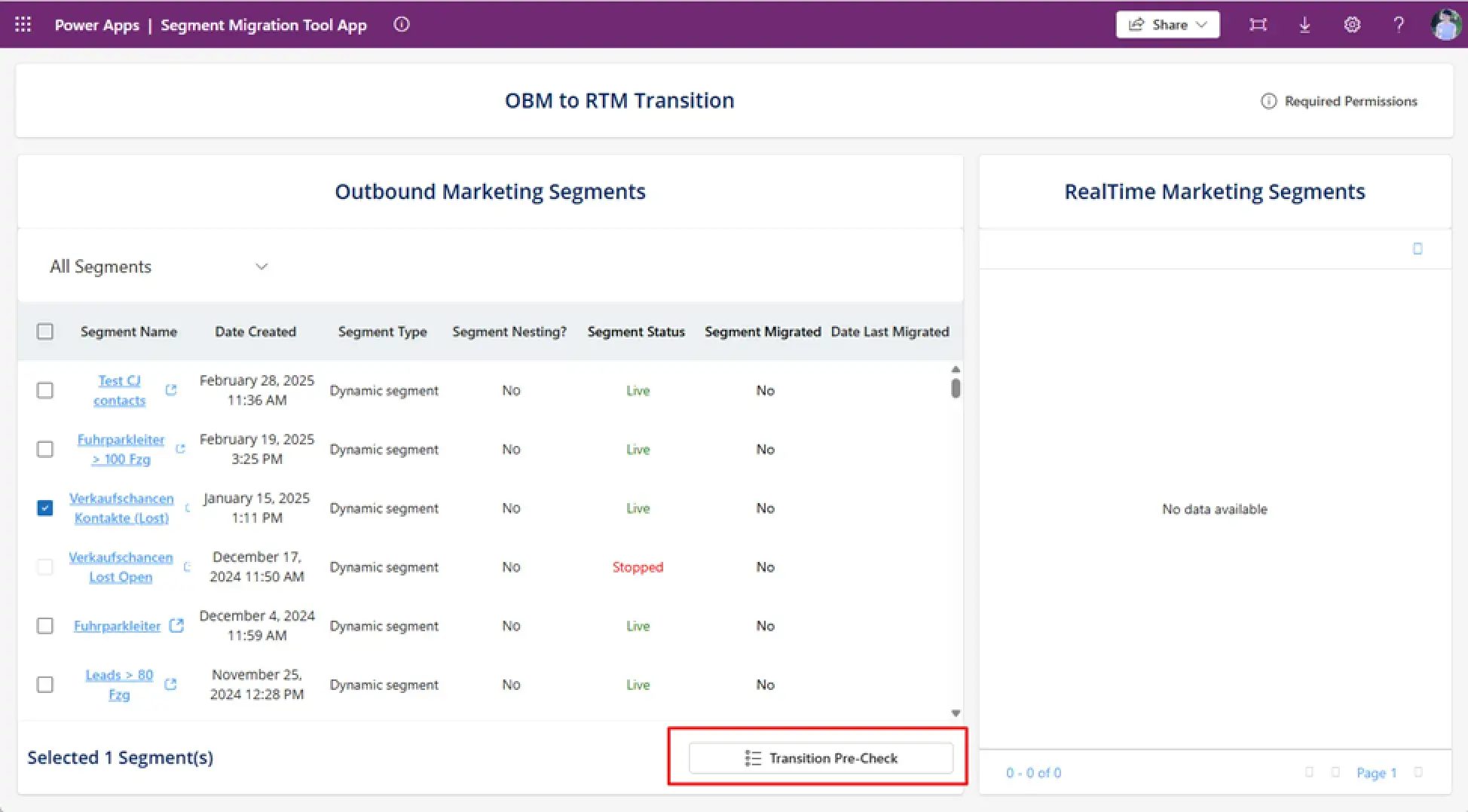Open the Power Apps app launcher grid

click(x=23, y=25)
